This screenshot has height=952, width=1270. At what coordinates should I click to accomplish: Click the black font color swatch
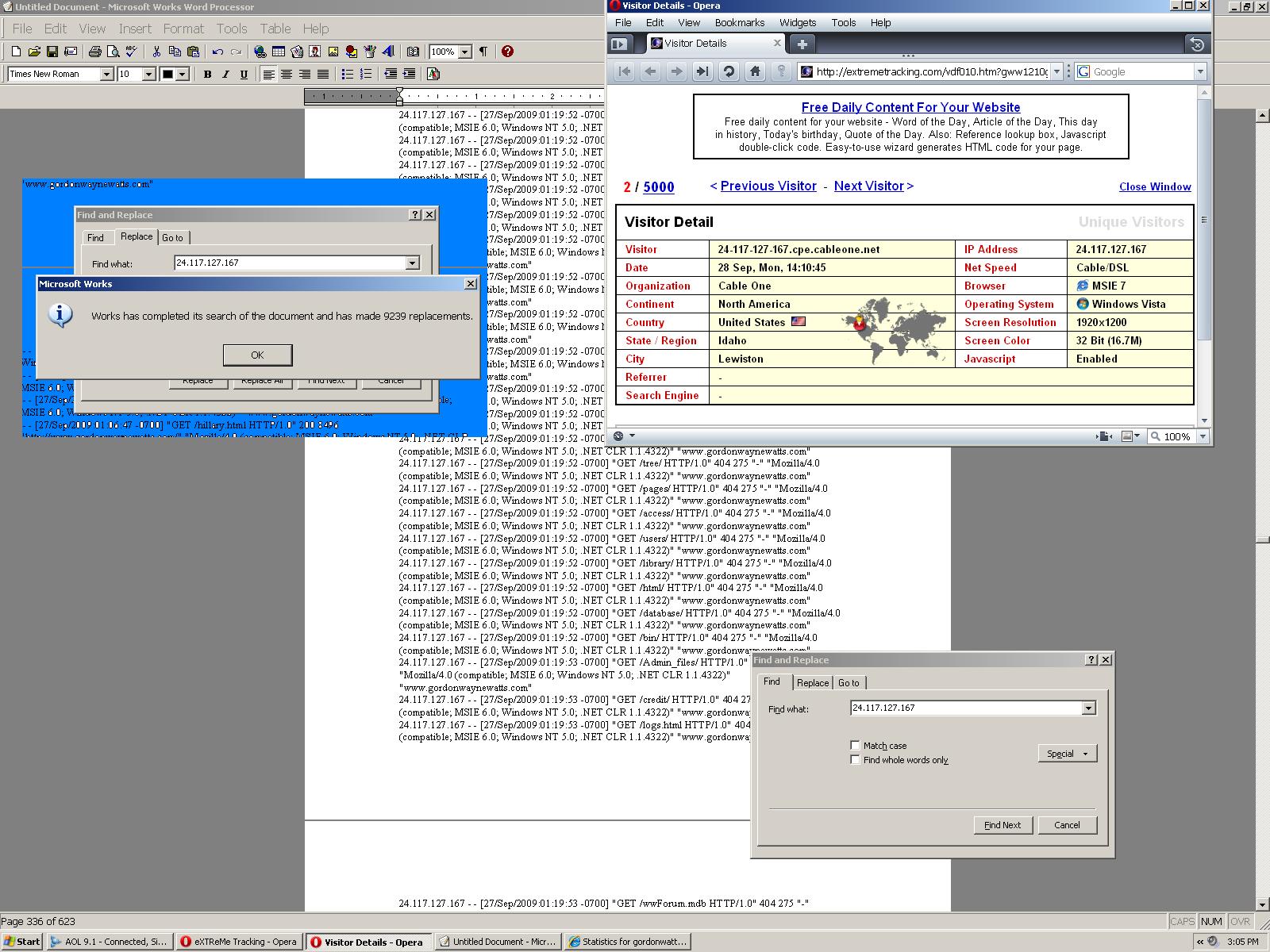168,74
